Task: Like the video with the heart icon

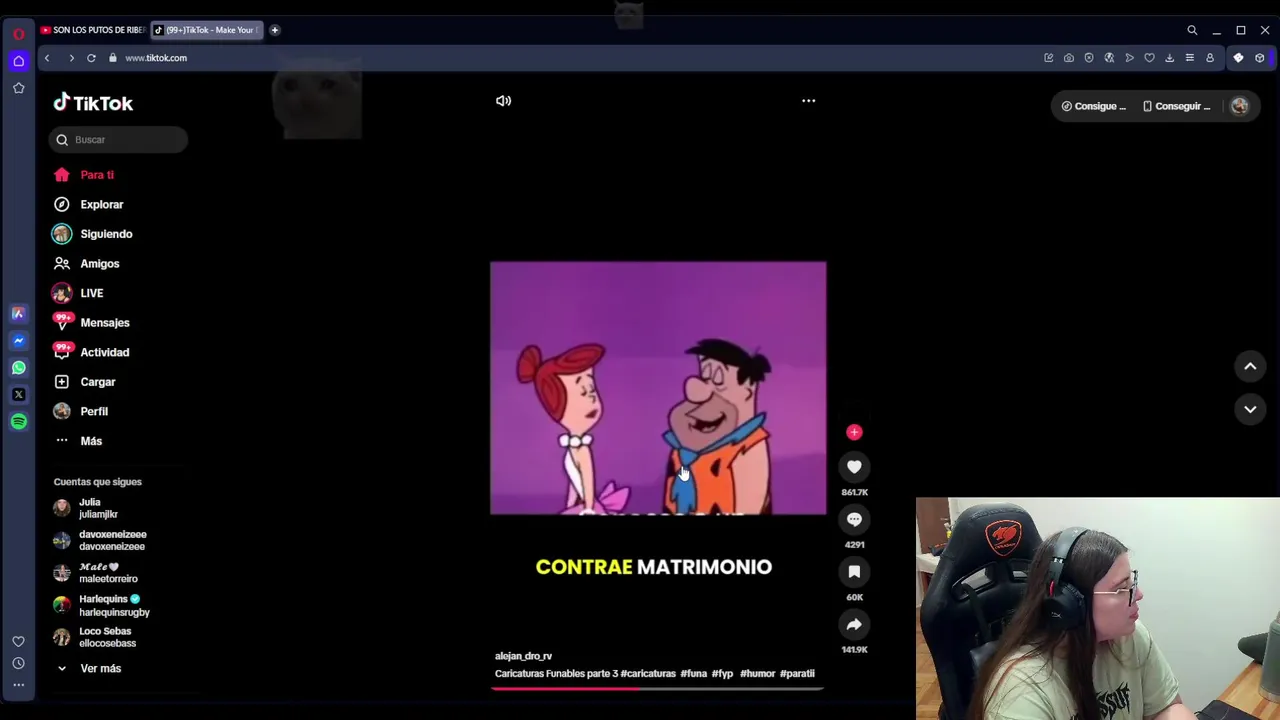Action: pyautogui.click(x=854, y=467)
